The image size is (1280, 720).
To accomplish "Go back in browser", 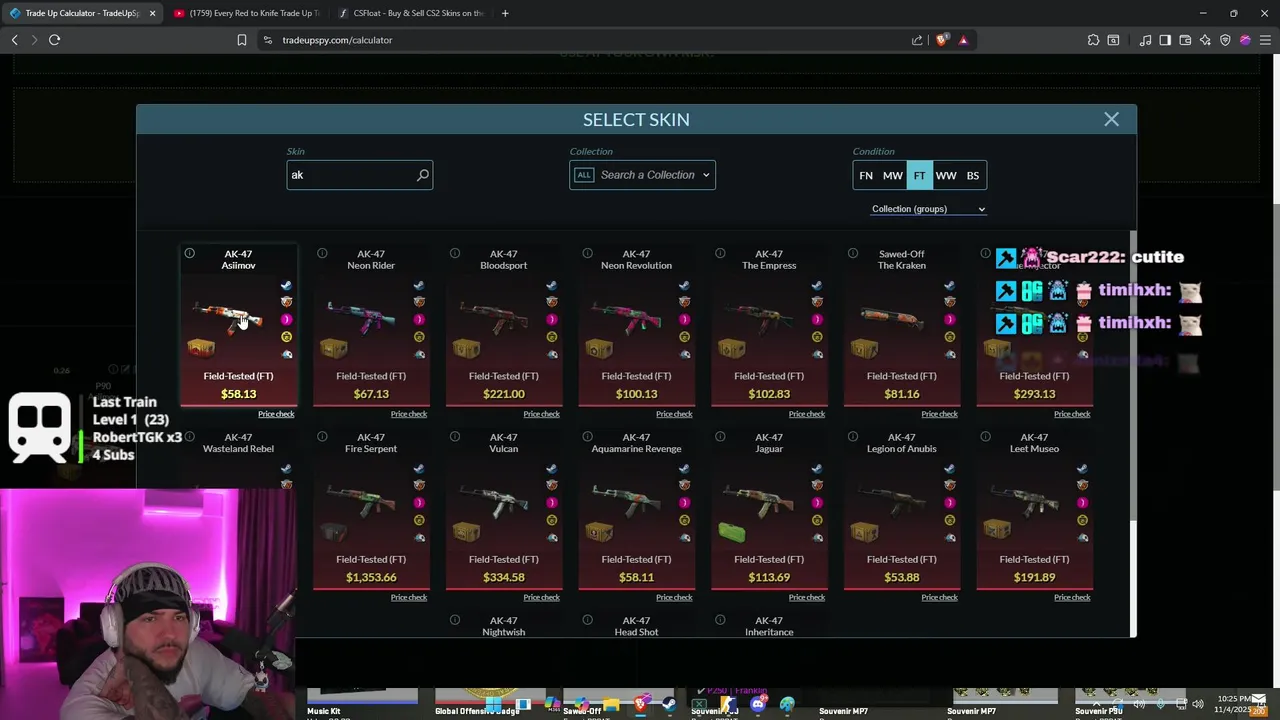I will tap(15, 40).
